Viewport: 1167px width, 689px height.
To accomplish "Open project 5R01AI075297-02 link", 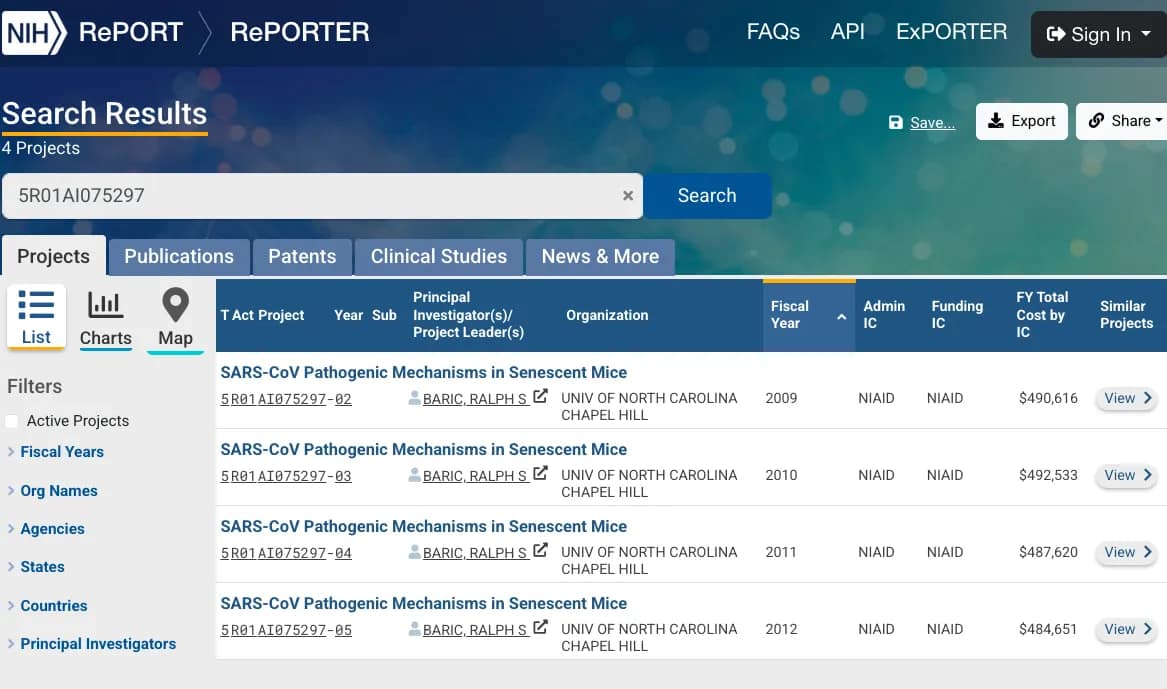I will pyautogui.click(x=286, y=399).
